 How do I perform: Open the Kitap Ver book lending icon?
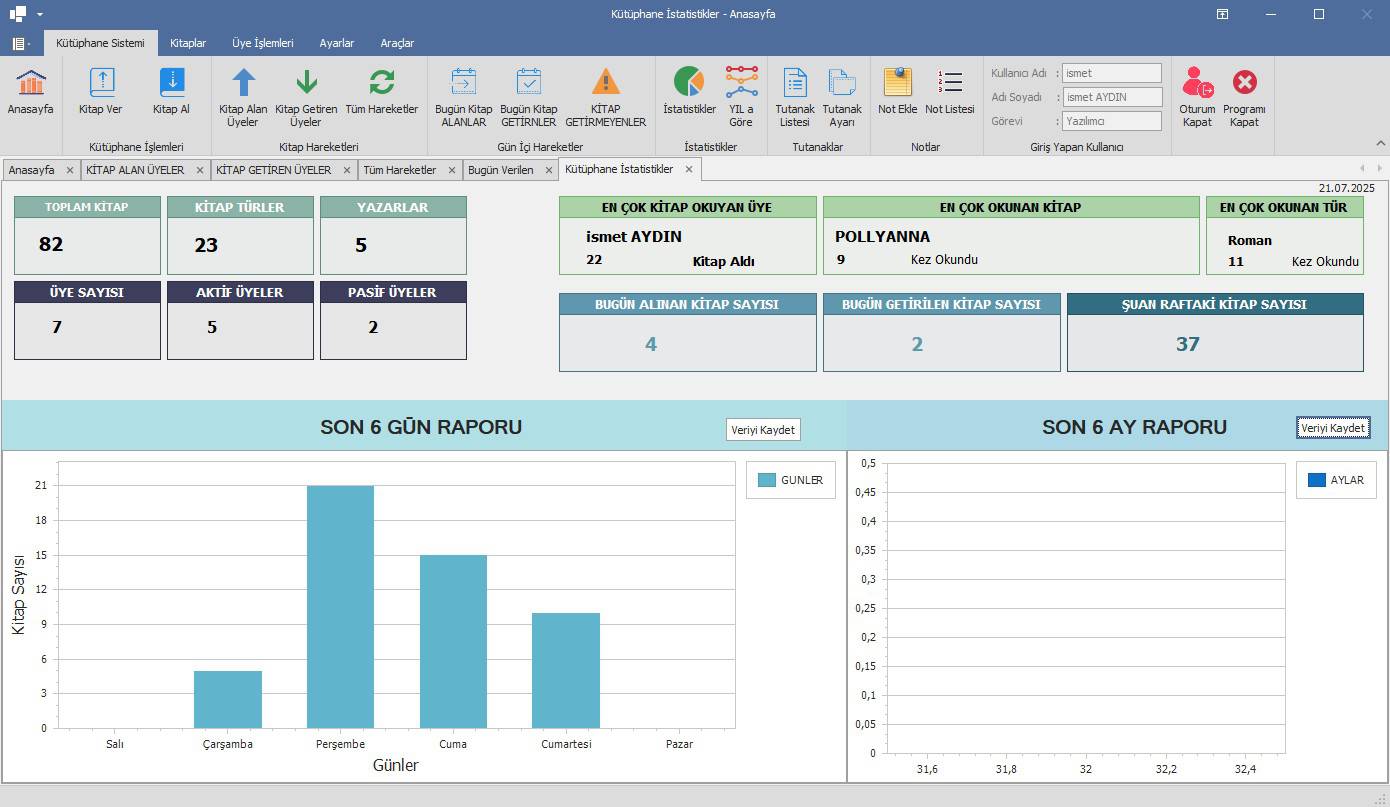point(101,83)
